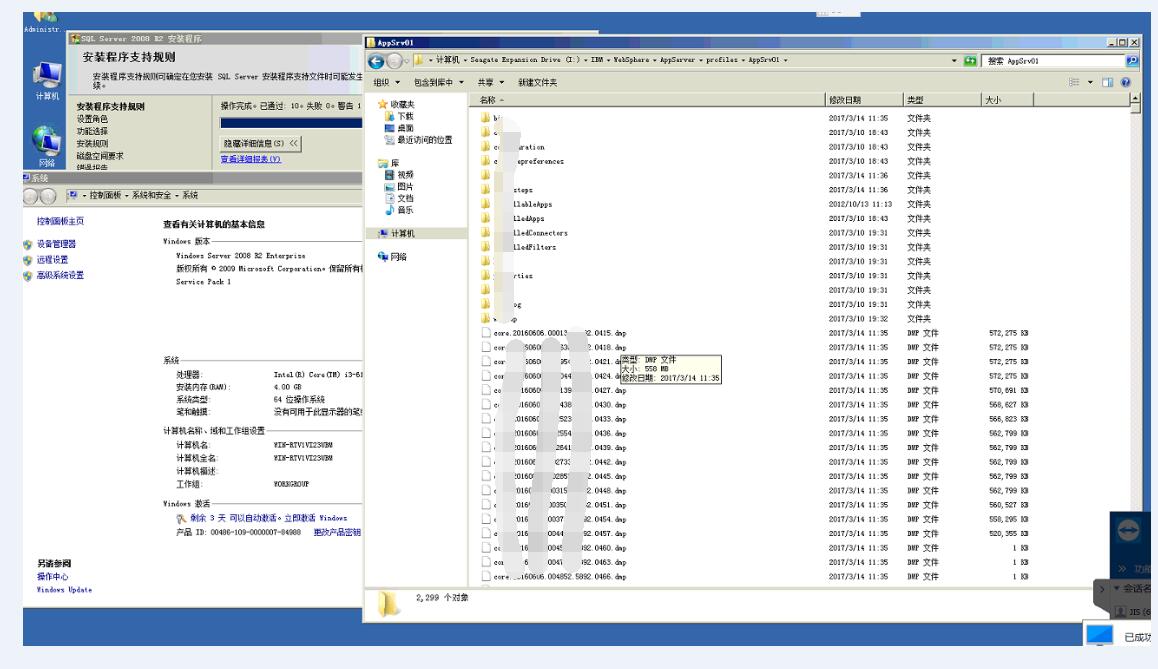1158x669 pixels.
Task: Select 收藏夹 favorites in navigation pane
Action: [x=397, y=104]
